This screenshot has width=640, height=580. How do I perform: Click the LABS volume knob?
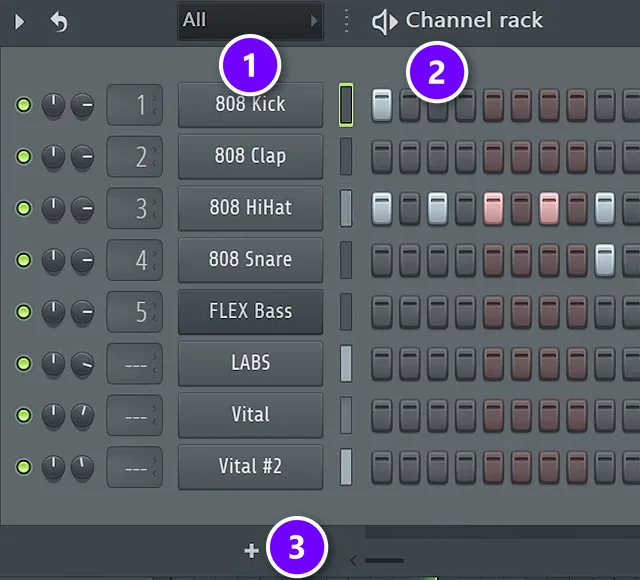pyautogui.click(x=82, y=363)
